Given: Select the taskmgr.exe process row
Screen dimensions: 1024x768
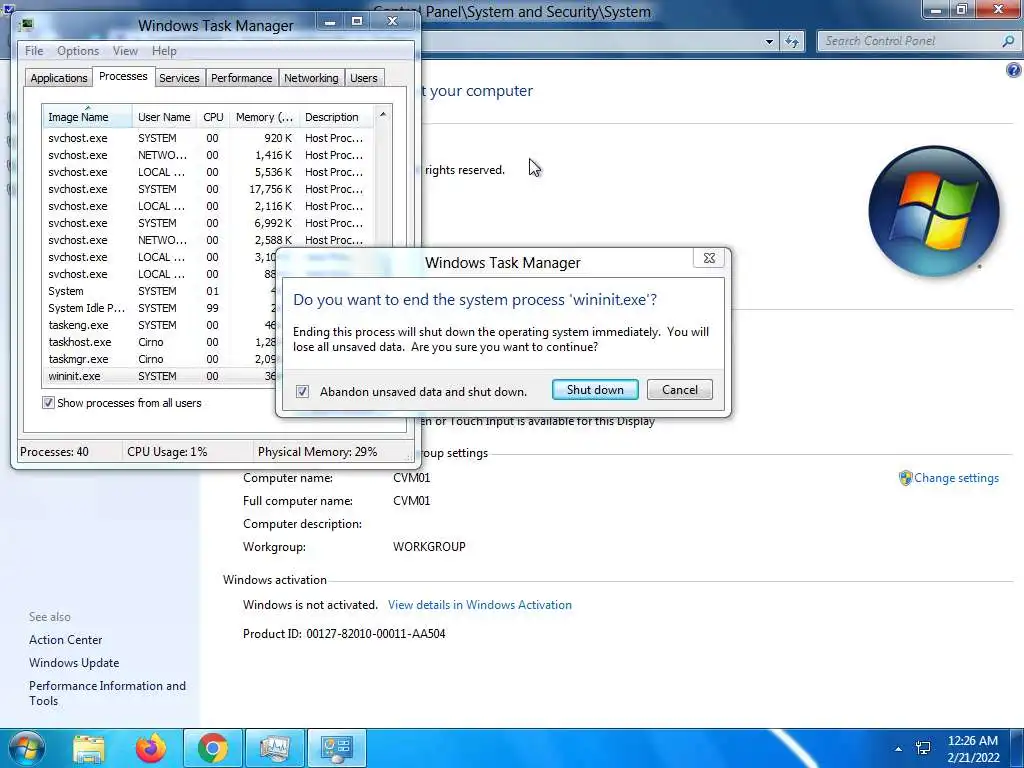Looking at the screenshot, I should point(160,359).
